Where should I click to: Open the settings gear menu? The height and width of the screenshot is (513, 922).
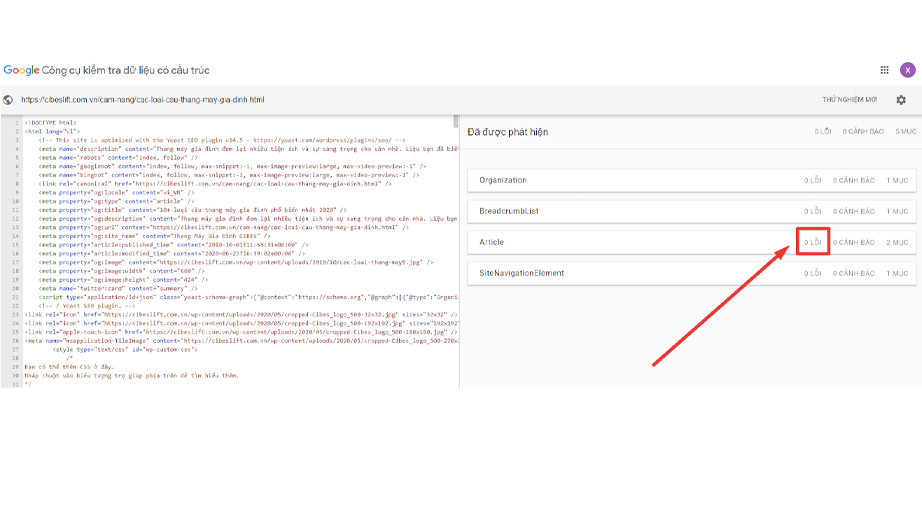(901, 100)
